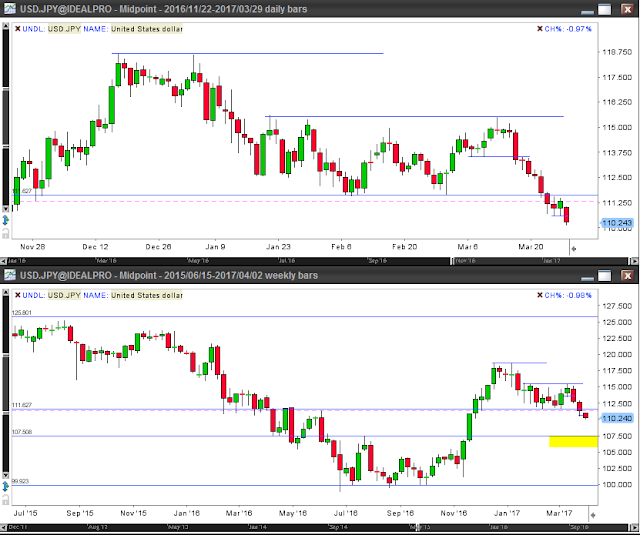Click the small diamond icon beside daily chart time axis
Image resolution: width=640 pixels, height=535 pixels.
coord(573,249)
